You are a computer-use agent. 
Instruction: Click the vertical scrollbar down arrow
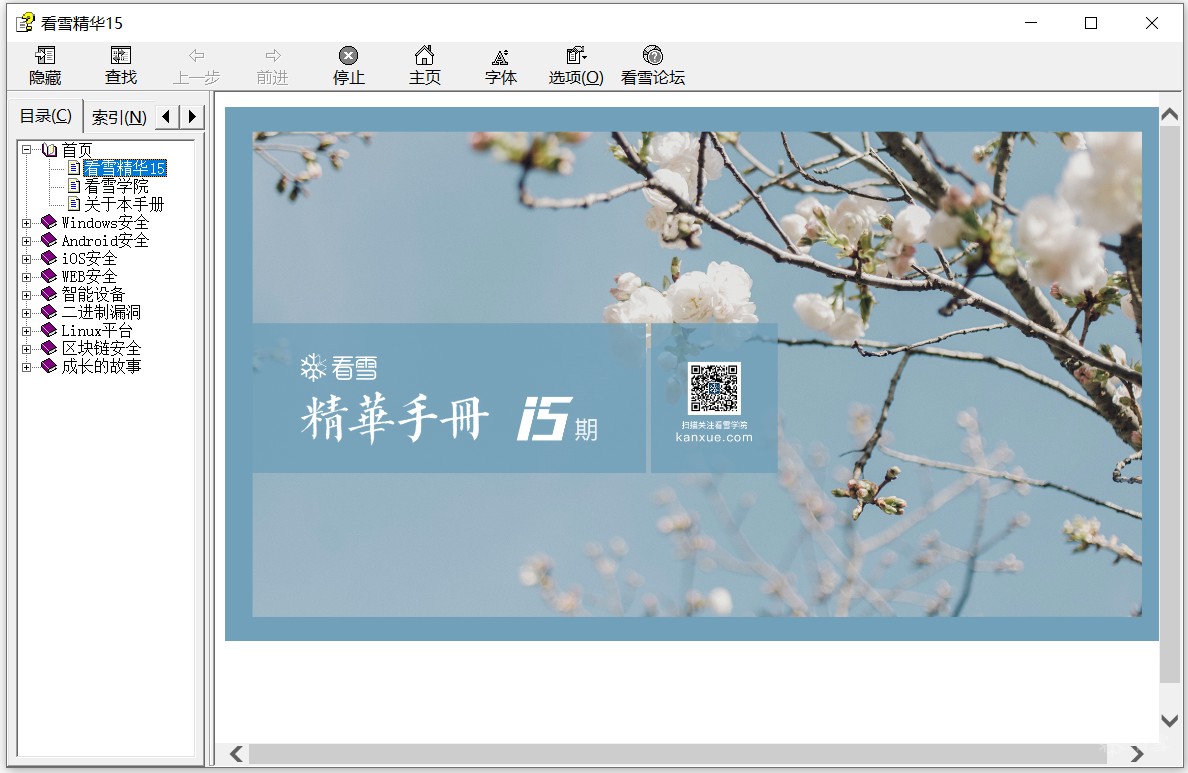pos(1170,720)
